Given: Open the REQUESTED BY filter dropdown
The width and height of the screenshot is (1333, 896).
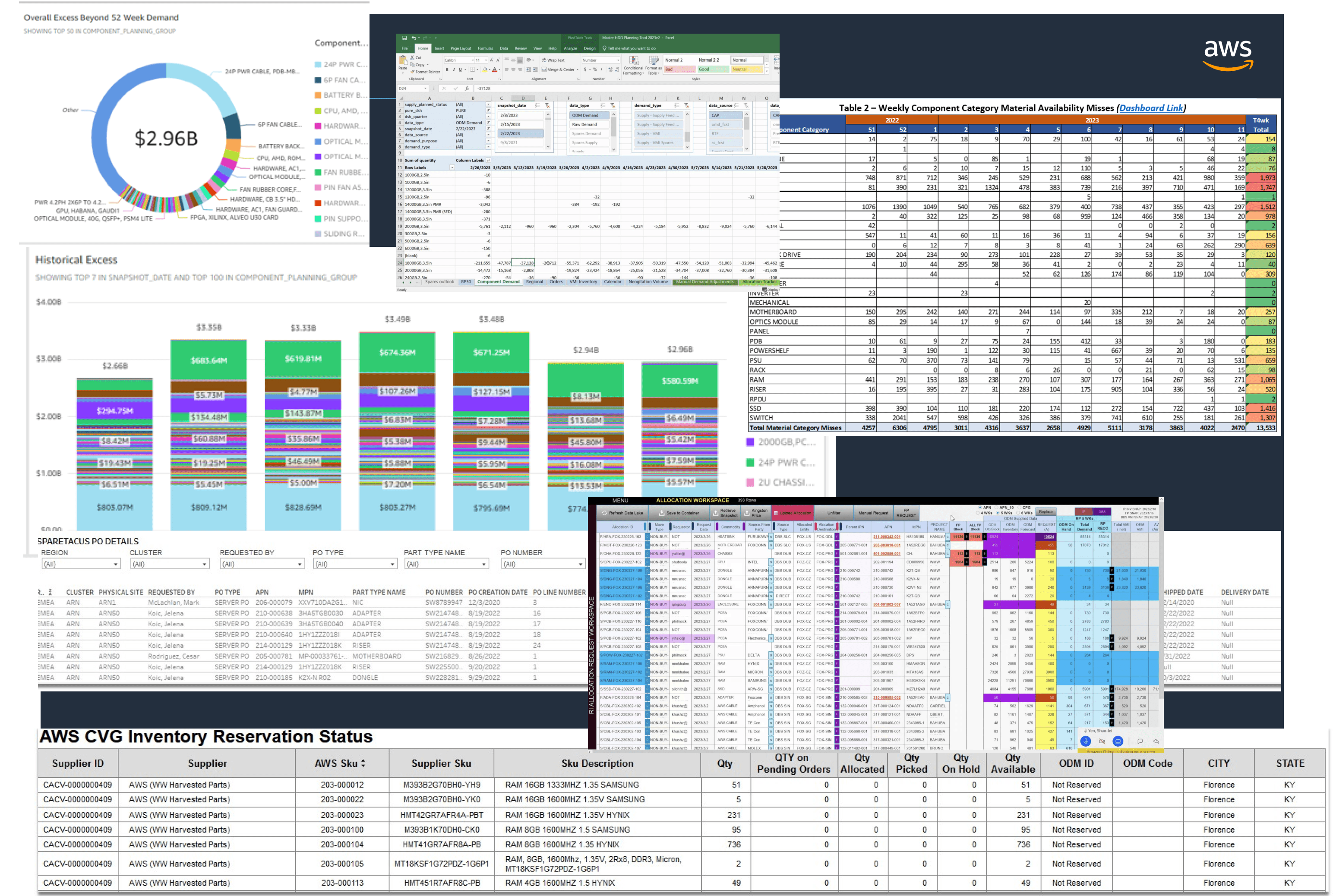Looking at the screenshot, I should point(262,564).
